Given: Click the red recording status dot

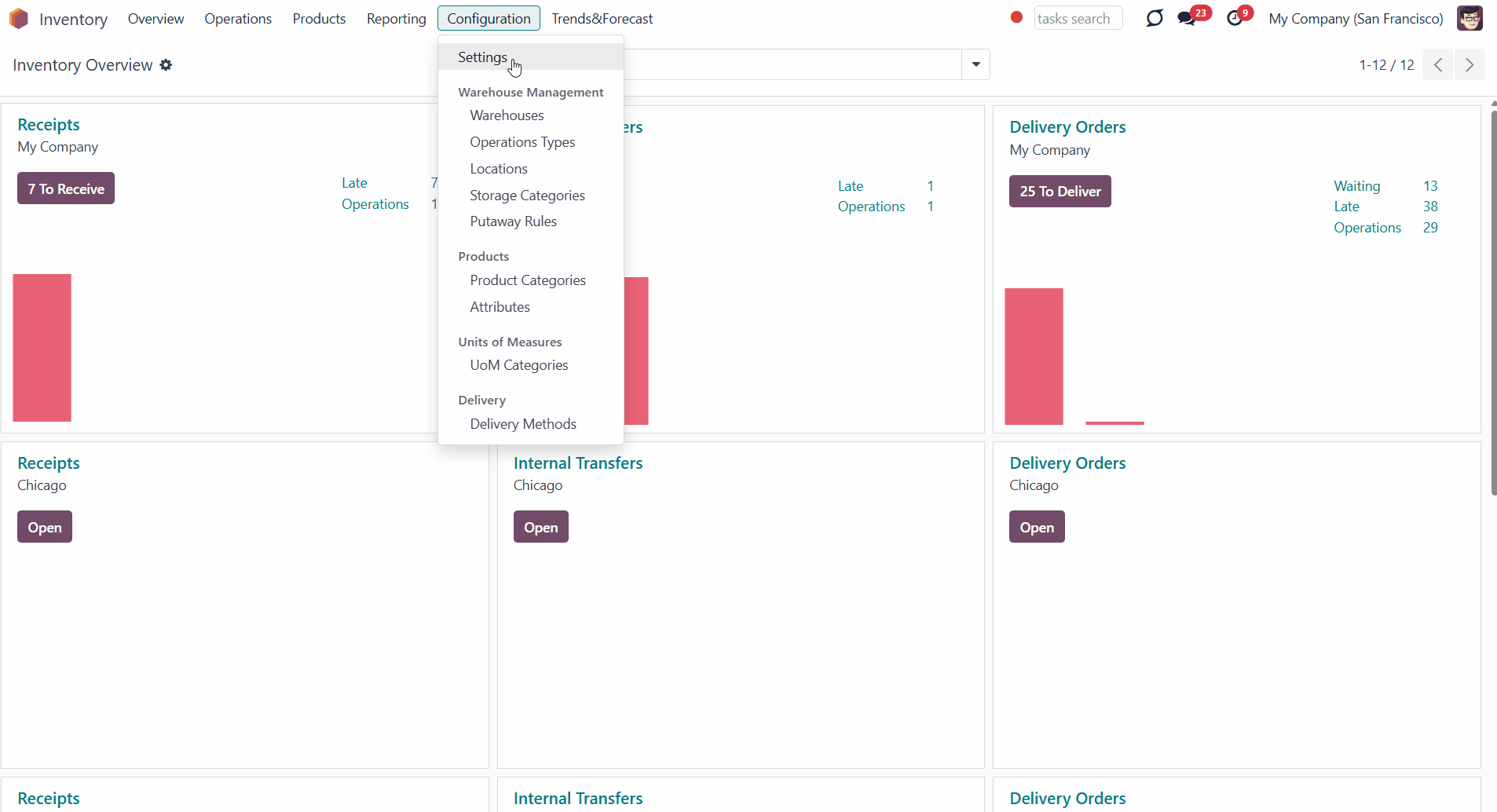Looking at the screenshot, I should click(x=1016, y=17).
